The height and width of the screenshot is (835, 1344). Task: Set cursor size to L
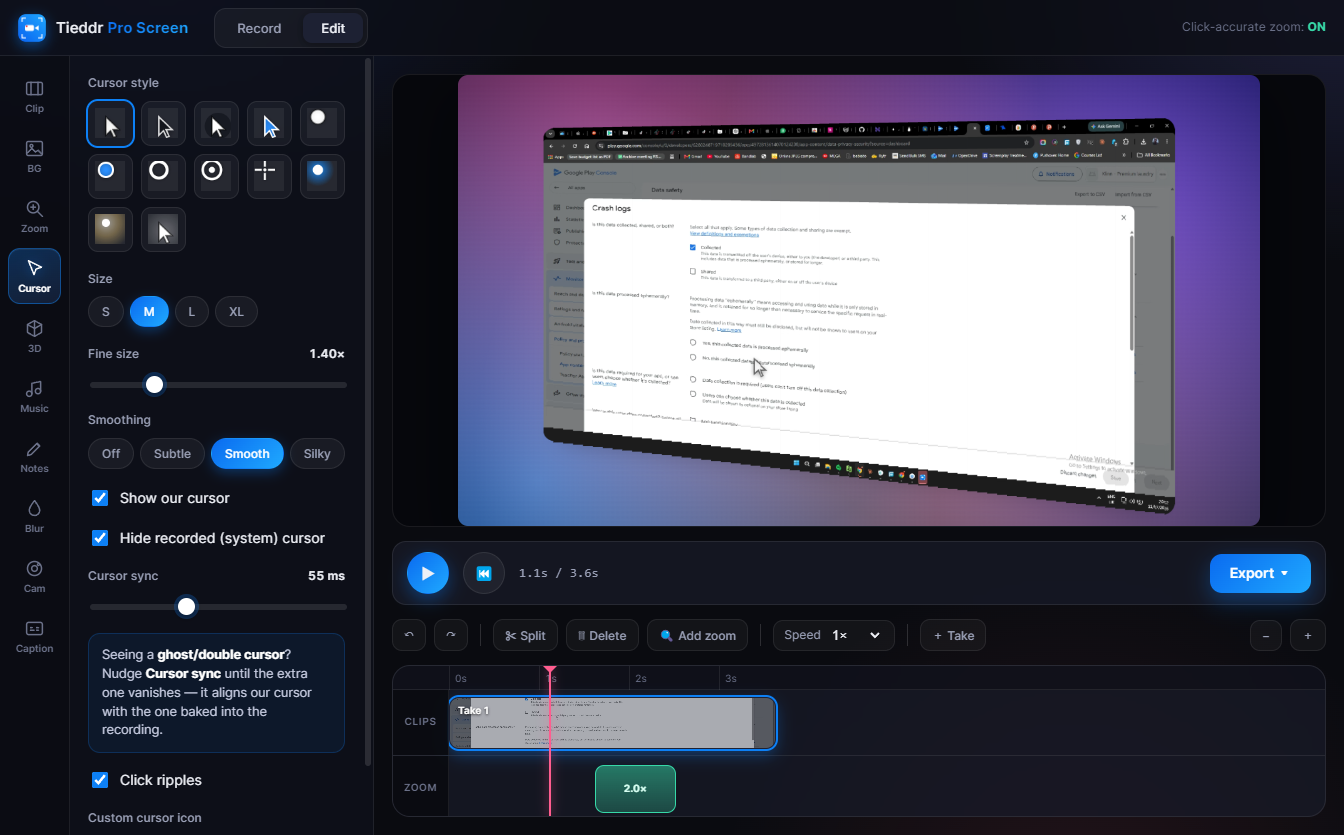point(192,312)
